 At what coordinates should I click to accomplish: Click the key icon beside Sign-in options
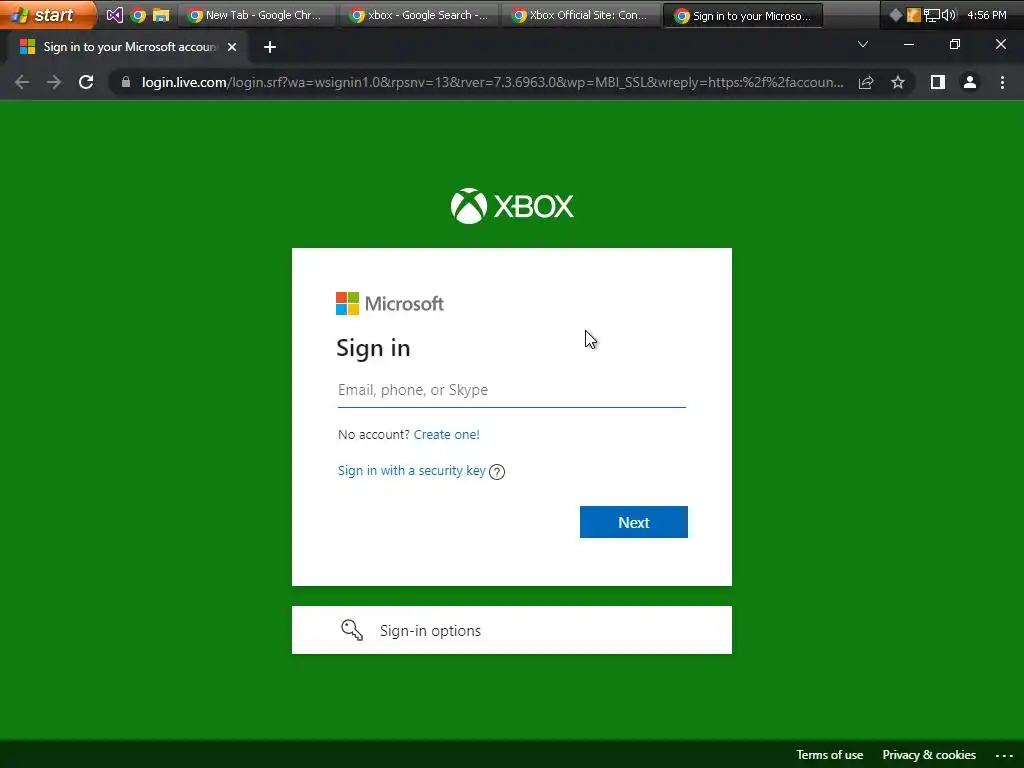(x=352, y=630)
